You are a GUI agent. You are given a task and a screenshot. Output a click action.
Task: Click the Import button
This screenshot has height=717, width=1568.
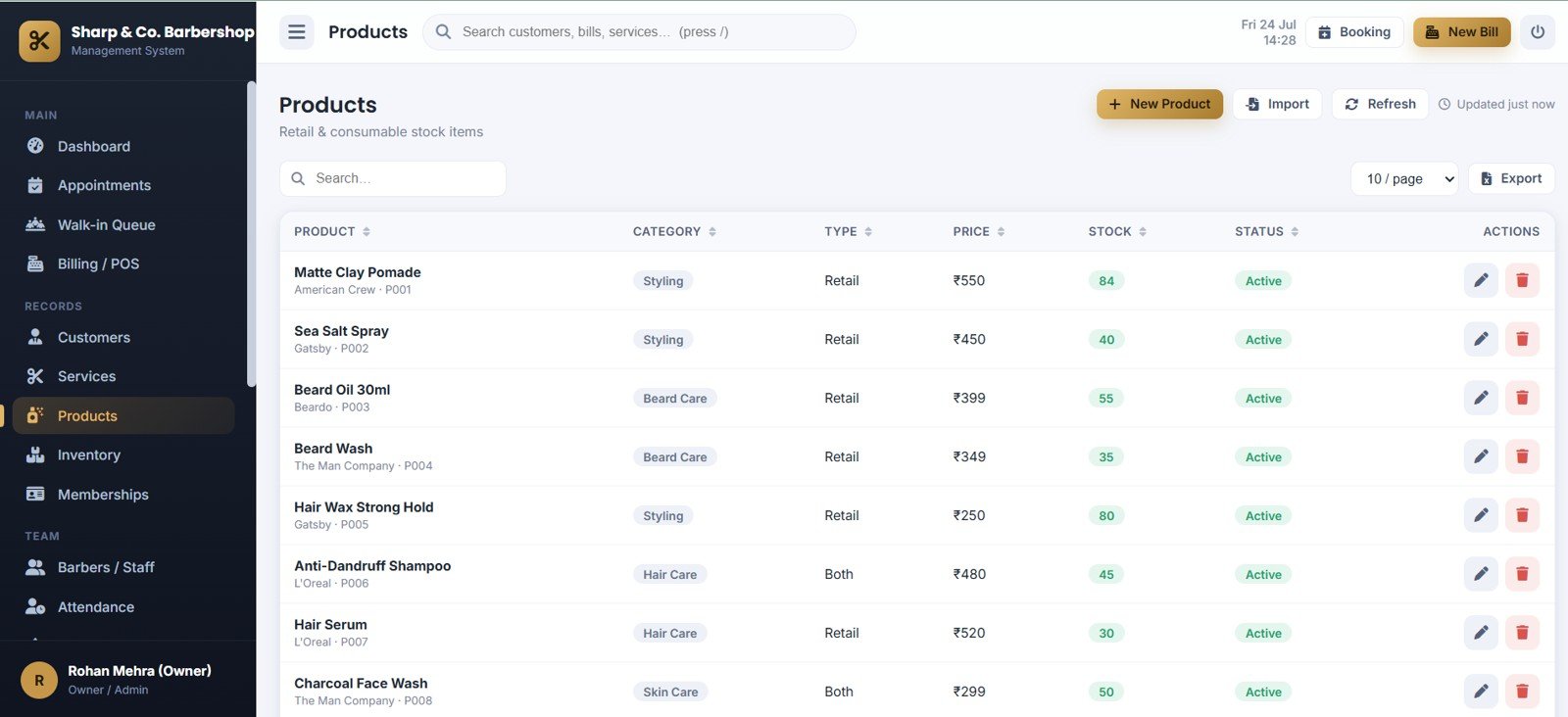(1277, 104)
